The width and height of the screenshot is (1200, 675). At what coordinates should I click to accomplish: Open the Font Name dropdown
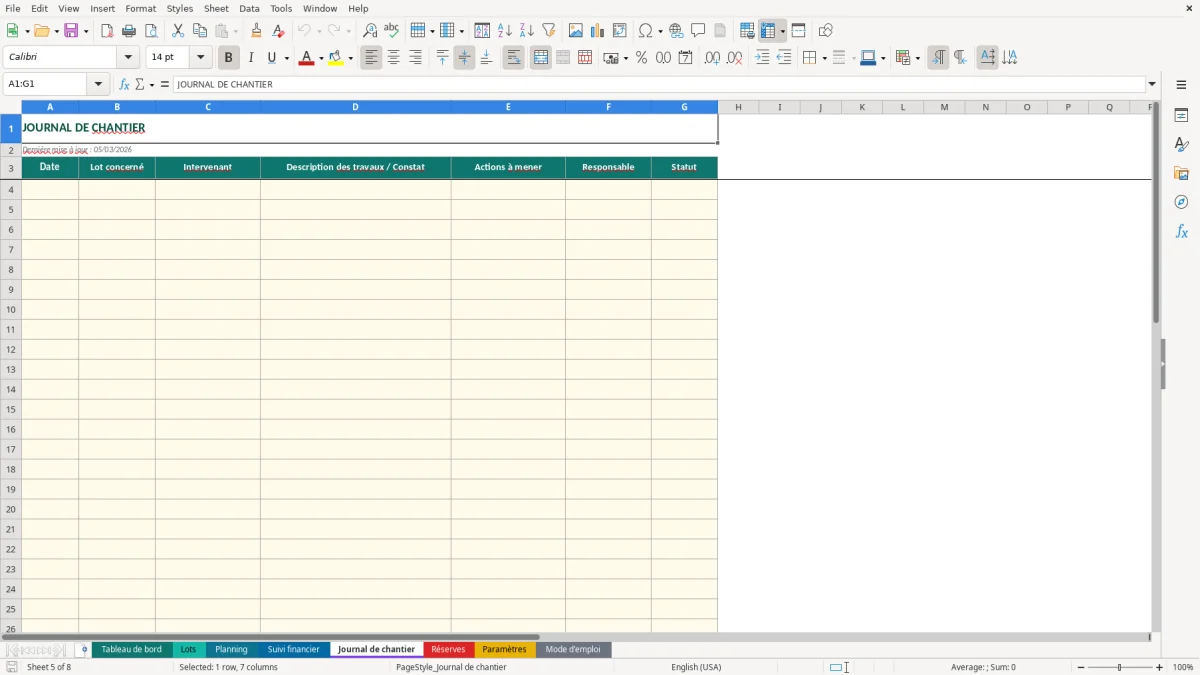click(x=128, y=58)
